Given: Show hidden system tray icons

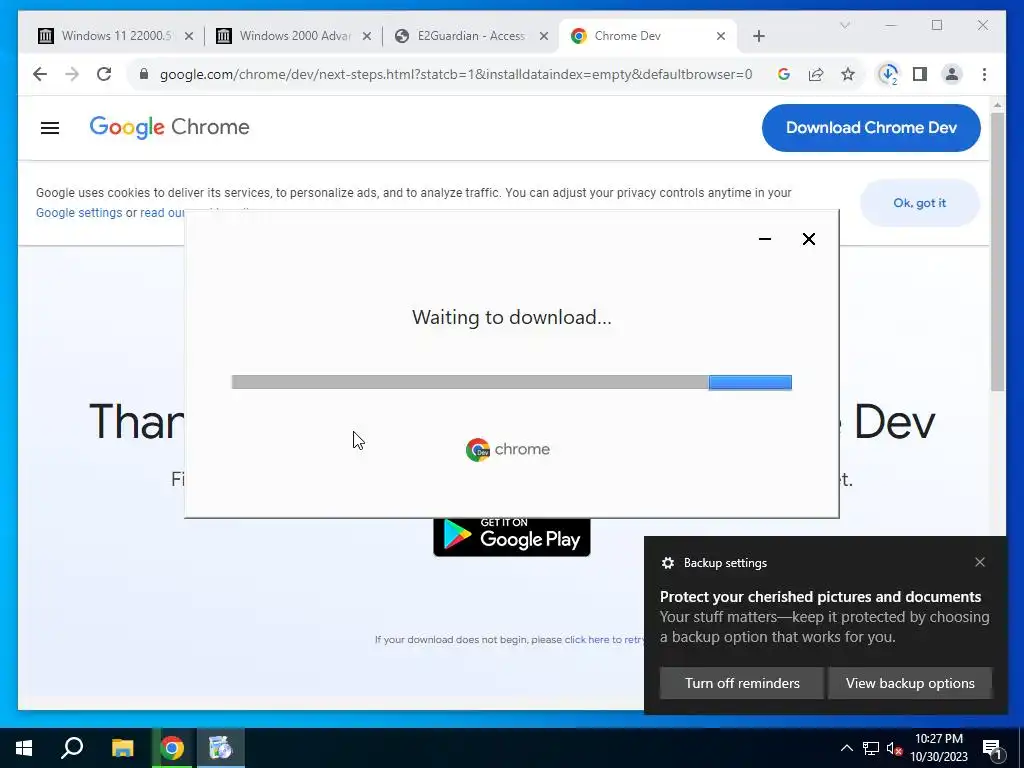Looking at the screenshot, I should pos(846,748).
